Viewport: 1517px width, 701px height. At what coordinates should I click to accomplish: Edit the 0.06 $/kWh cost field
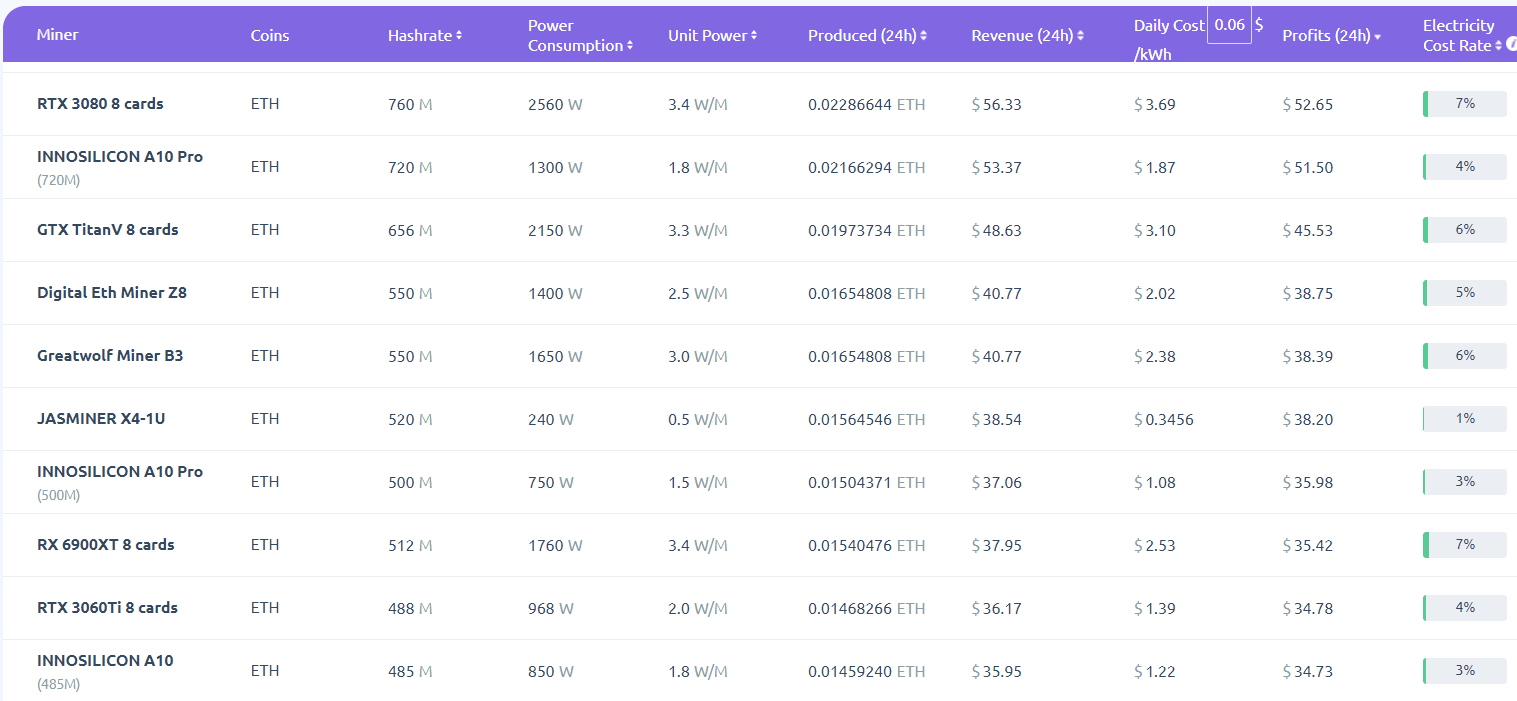coord(1229,25)
